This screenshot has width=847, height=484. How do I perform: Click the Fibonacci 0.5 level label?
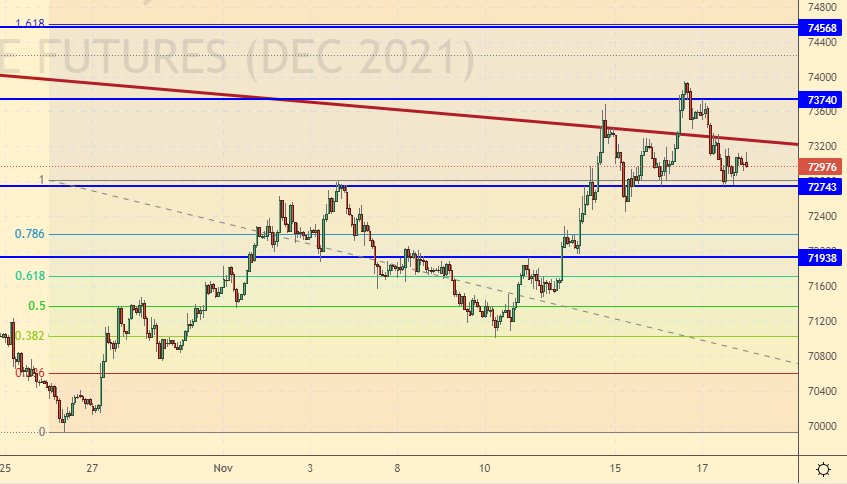(x=37, y=306)
